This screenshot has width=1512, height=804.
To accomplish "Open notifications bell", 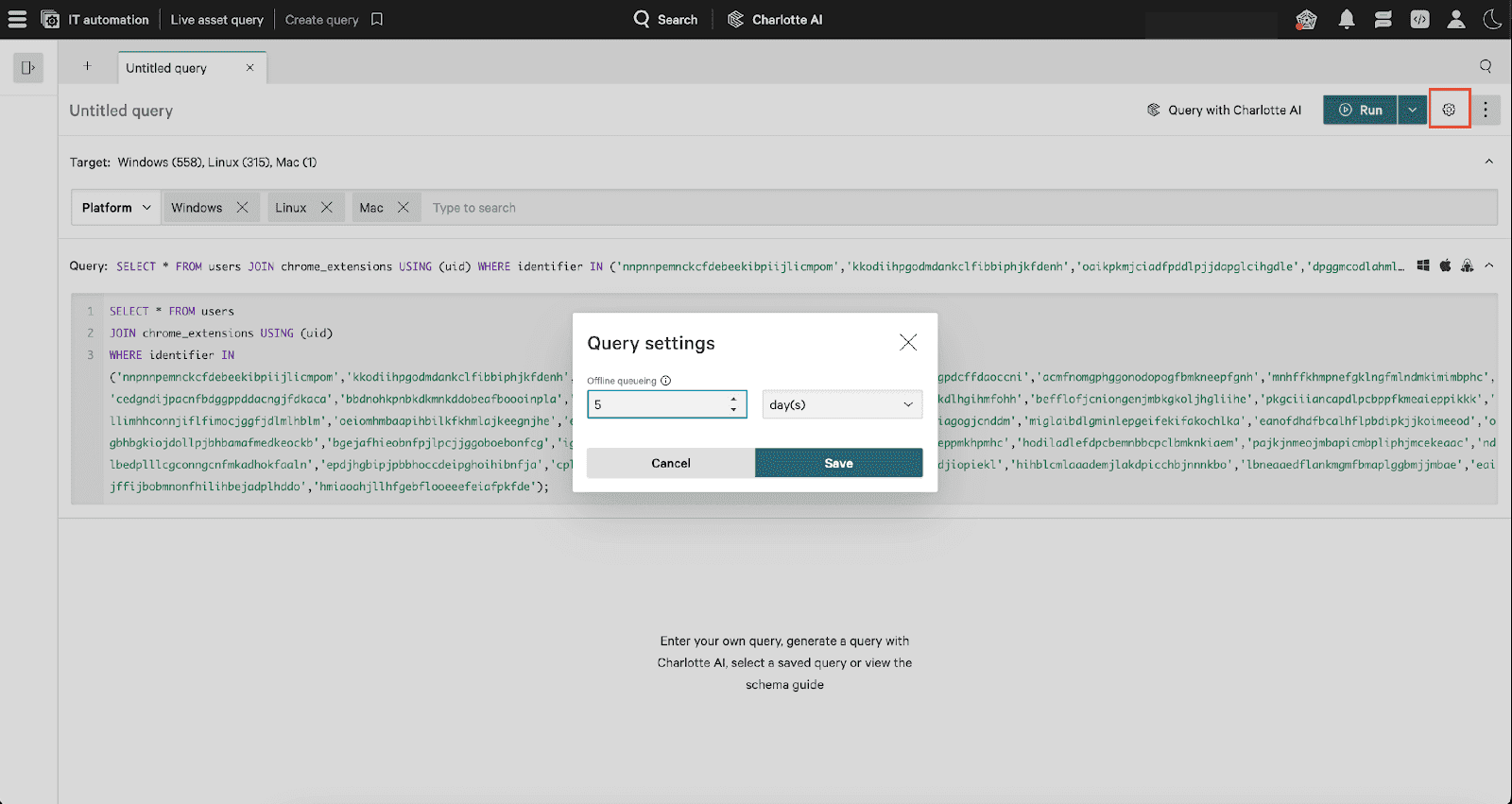I will (x=1347, y=19).
